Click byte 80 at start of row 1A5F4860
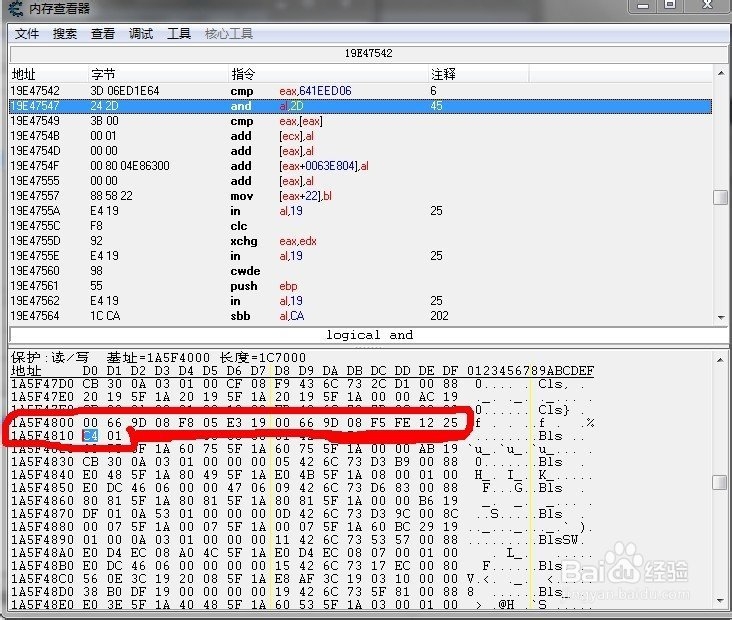The image size is (732, 620). click(x=90, y=500)
